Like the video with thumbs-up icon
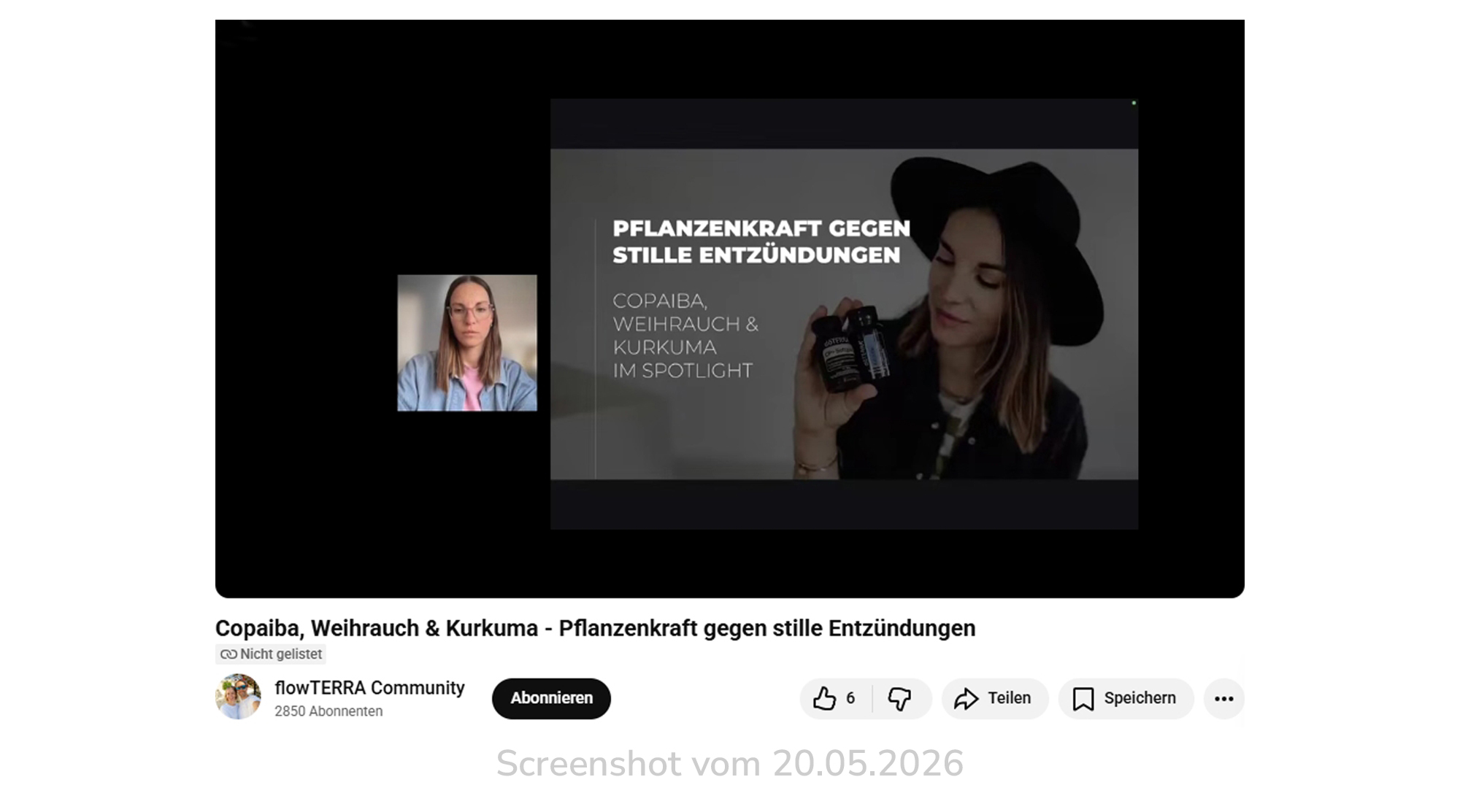The width and height of the screenshot is (1460, 812). [x=836, y=698]
